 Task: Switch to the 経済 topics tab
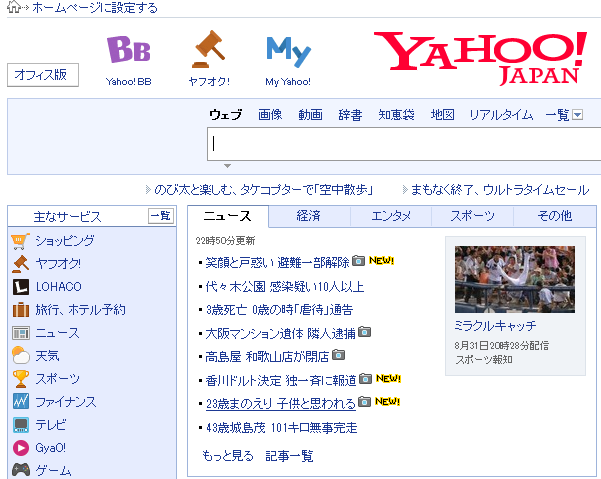(309, 216)
